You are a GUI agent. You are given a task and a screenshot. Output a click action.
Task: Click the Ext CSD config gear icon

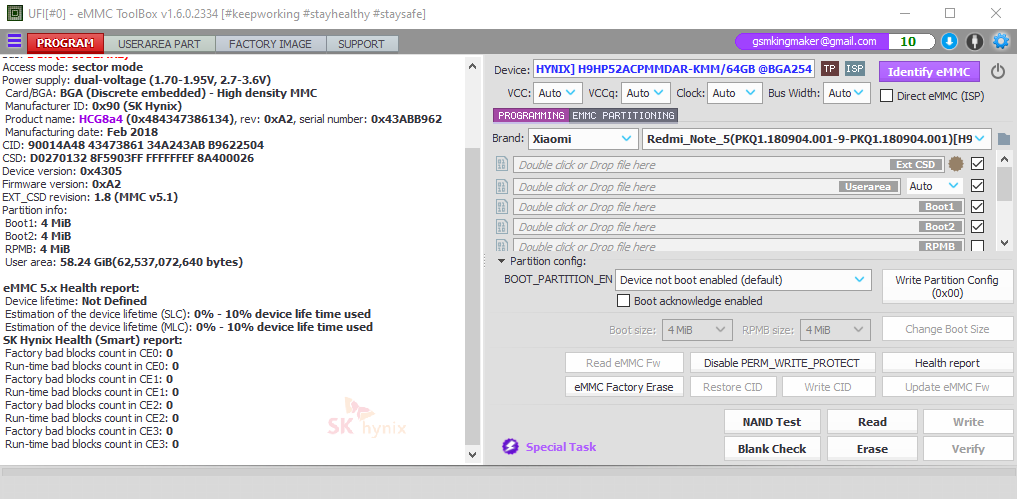pos(954,164)
